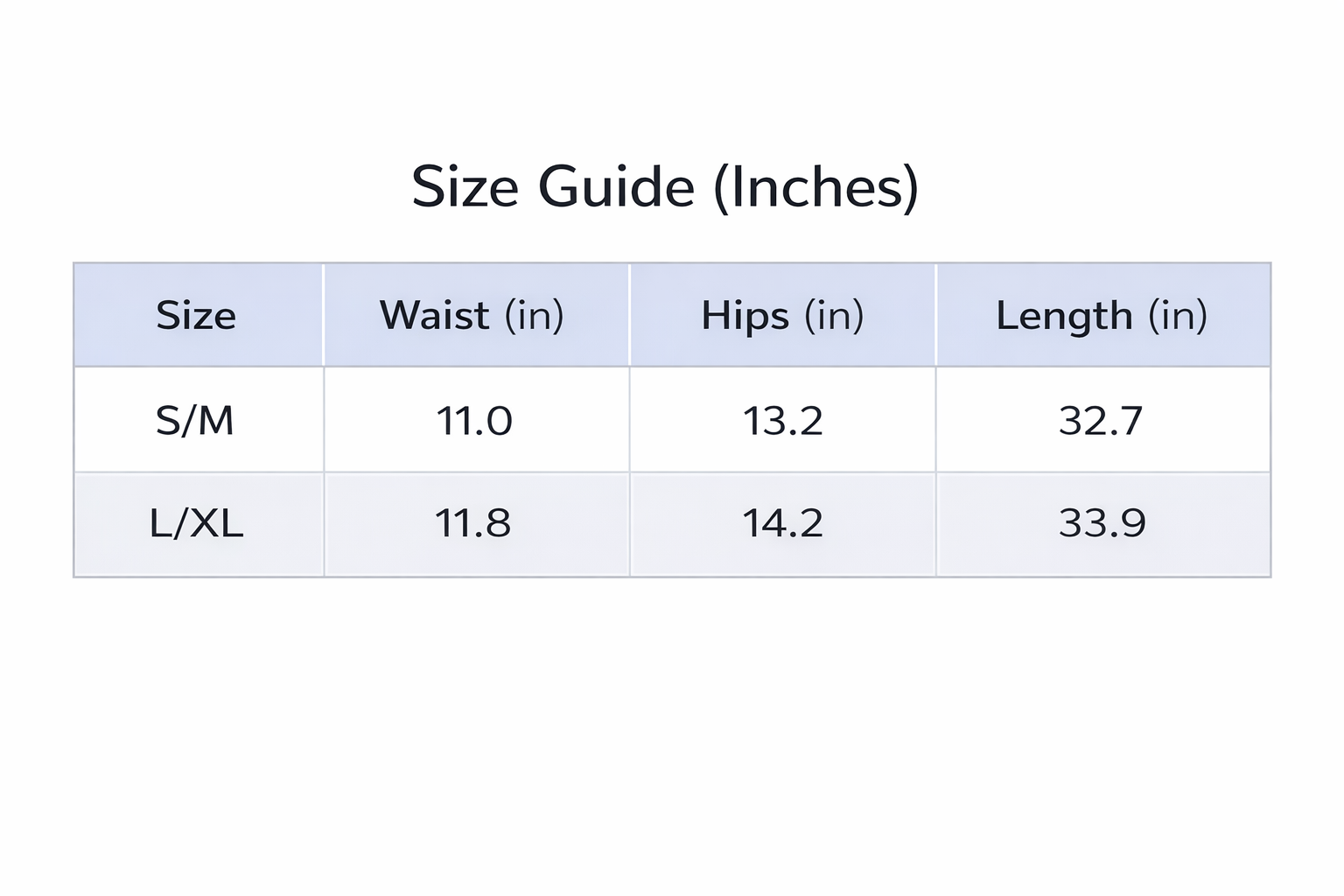Click the '(in)' unit beside Hips
This screenshot has width=1344, height=896.
[x=834, y=315]
